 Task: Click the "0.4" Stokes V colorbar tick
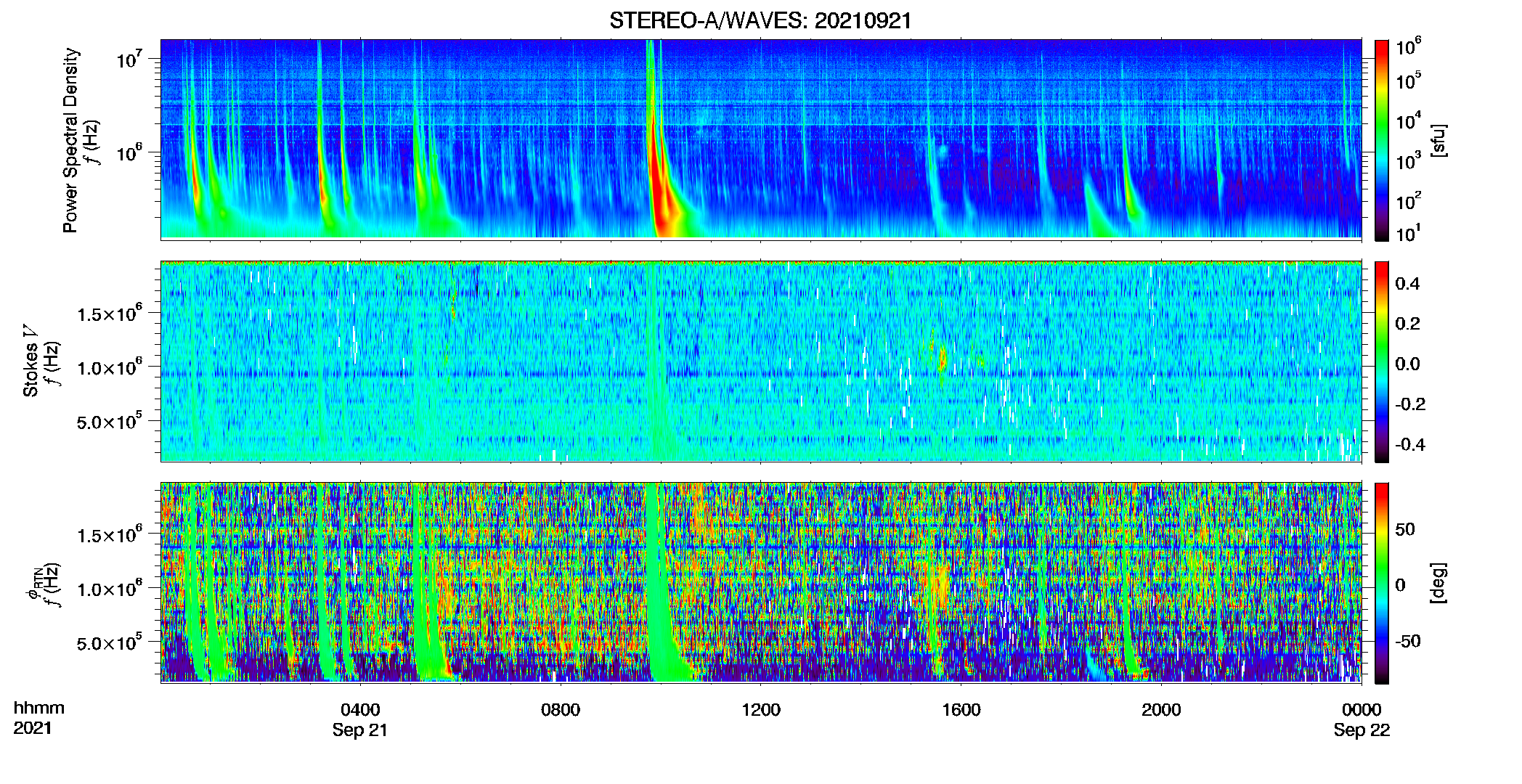coord(1407,284)
